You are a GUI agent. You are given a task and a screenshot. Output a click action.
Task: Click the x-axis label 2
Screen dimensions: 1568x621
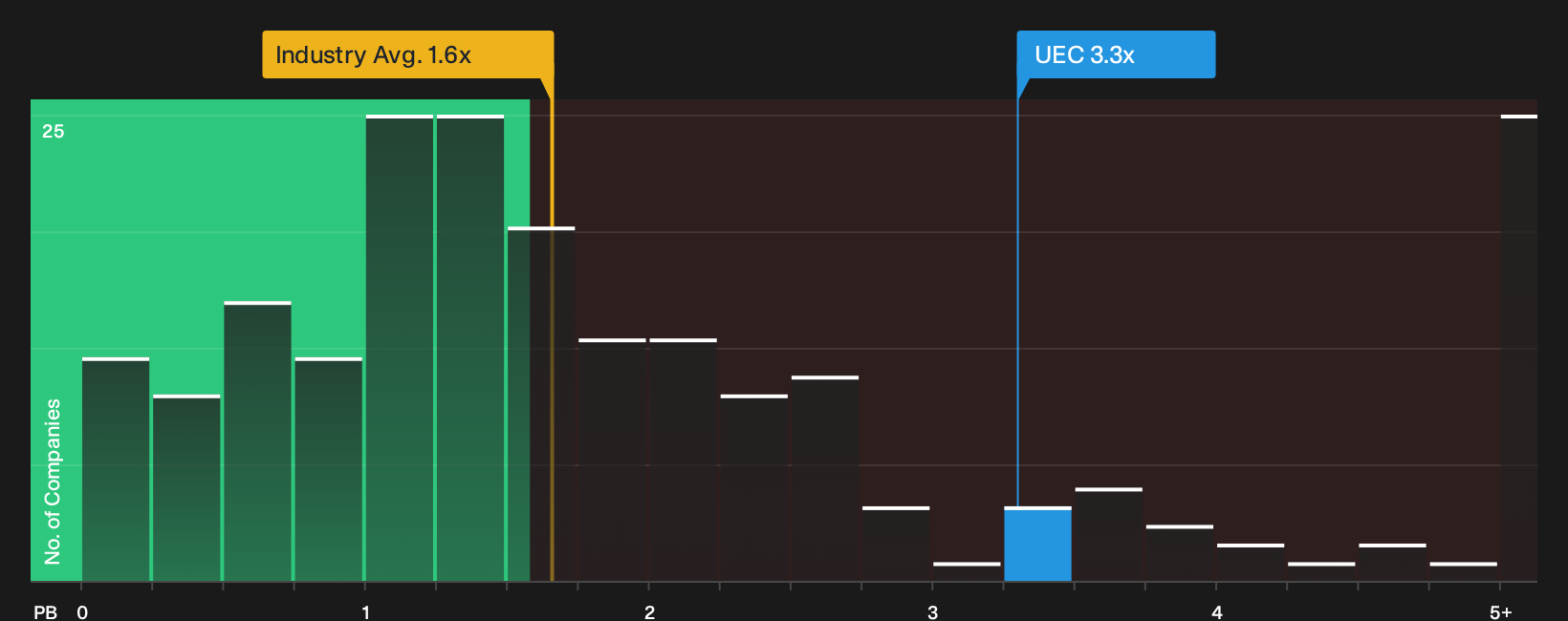[649, 612]
